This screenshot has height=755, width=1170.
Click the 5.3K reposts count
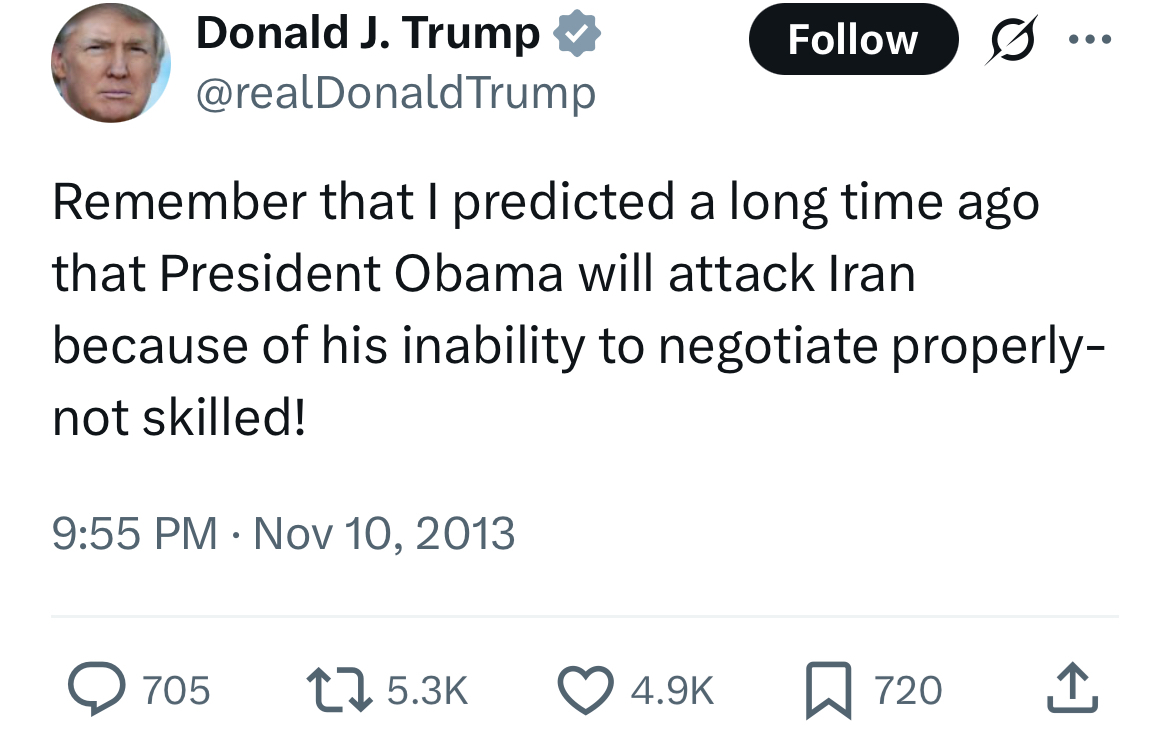pyautogui.click(x=427, y=690)
